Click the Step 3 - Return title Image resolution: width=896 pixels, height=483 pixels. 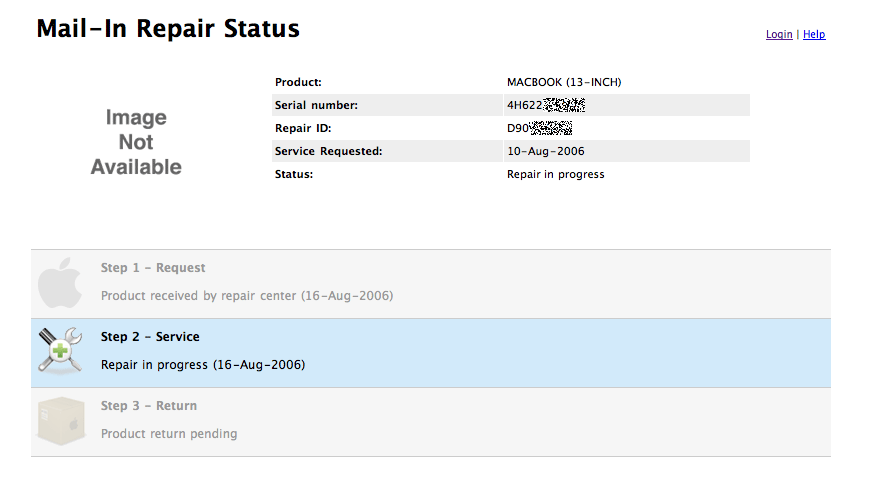tap(149, 406)
